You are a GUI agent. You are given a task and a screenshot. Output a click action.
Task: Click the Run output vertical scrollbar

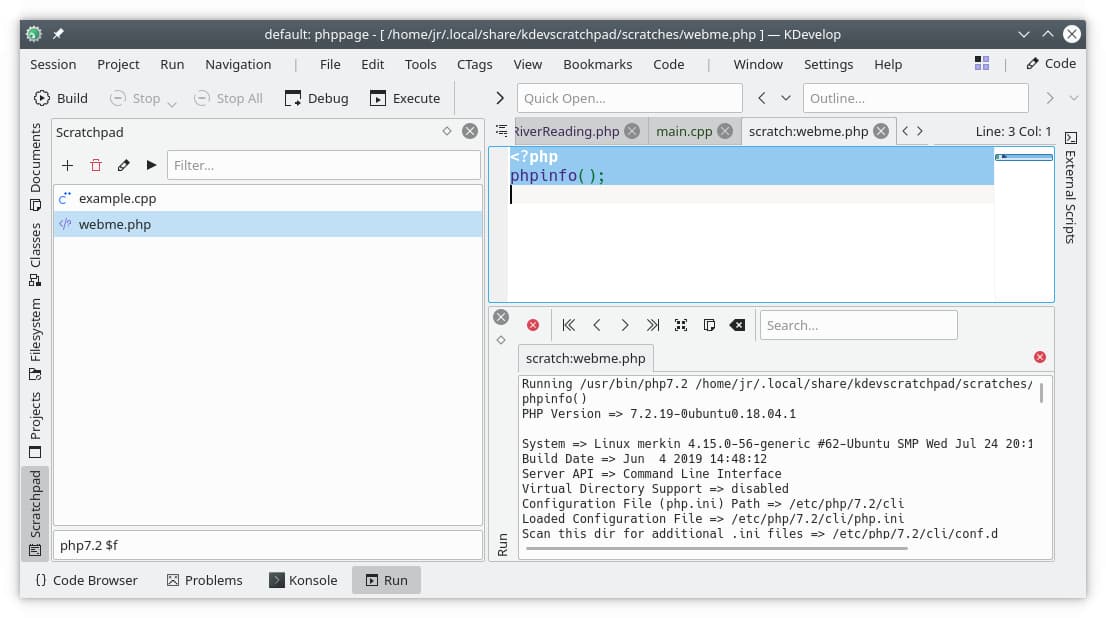tap(1041, 392)
